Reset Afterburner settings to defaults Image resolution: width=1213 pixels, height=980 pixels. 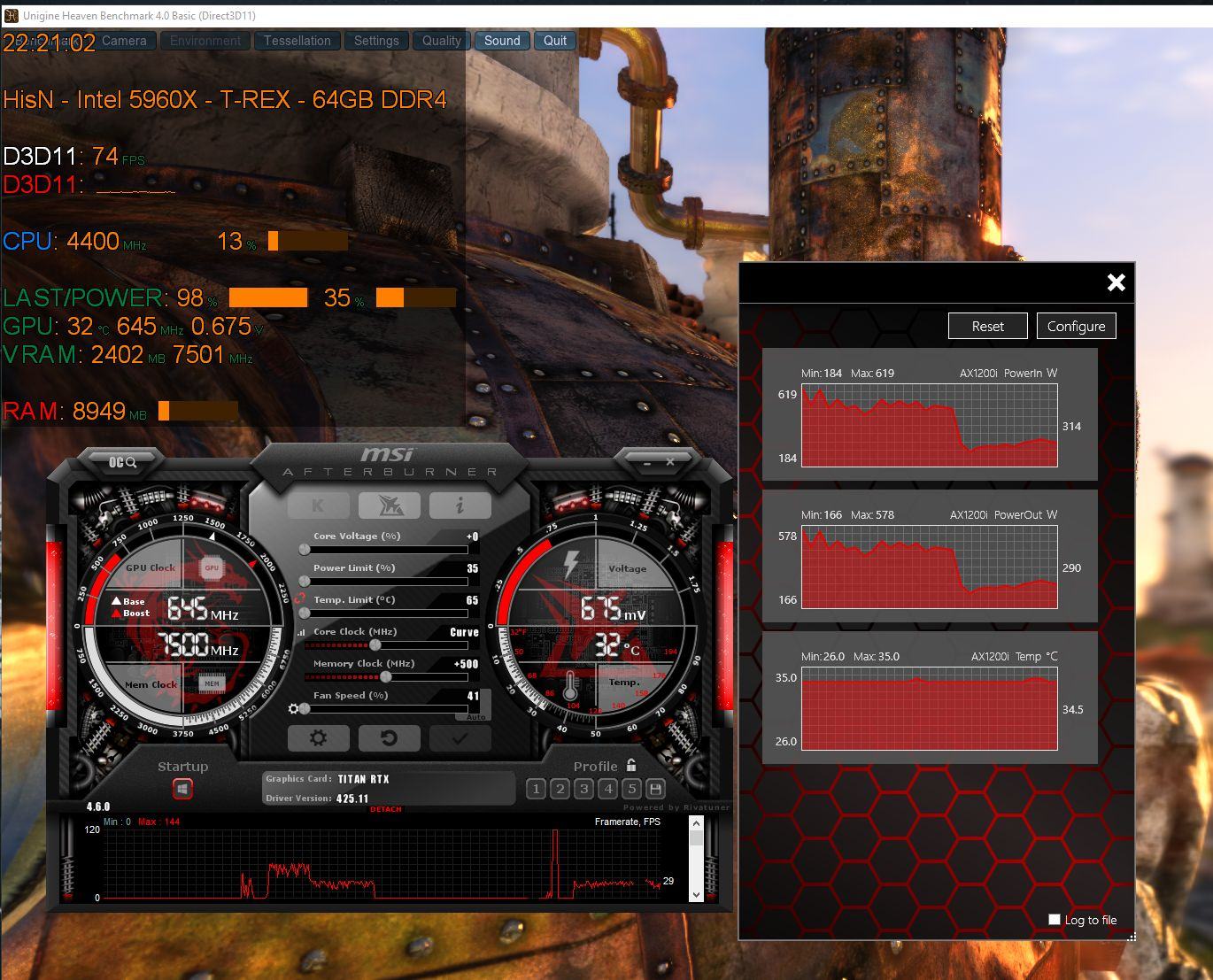click(x=389, y=738)
